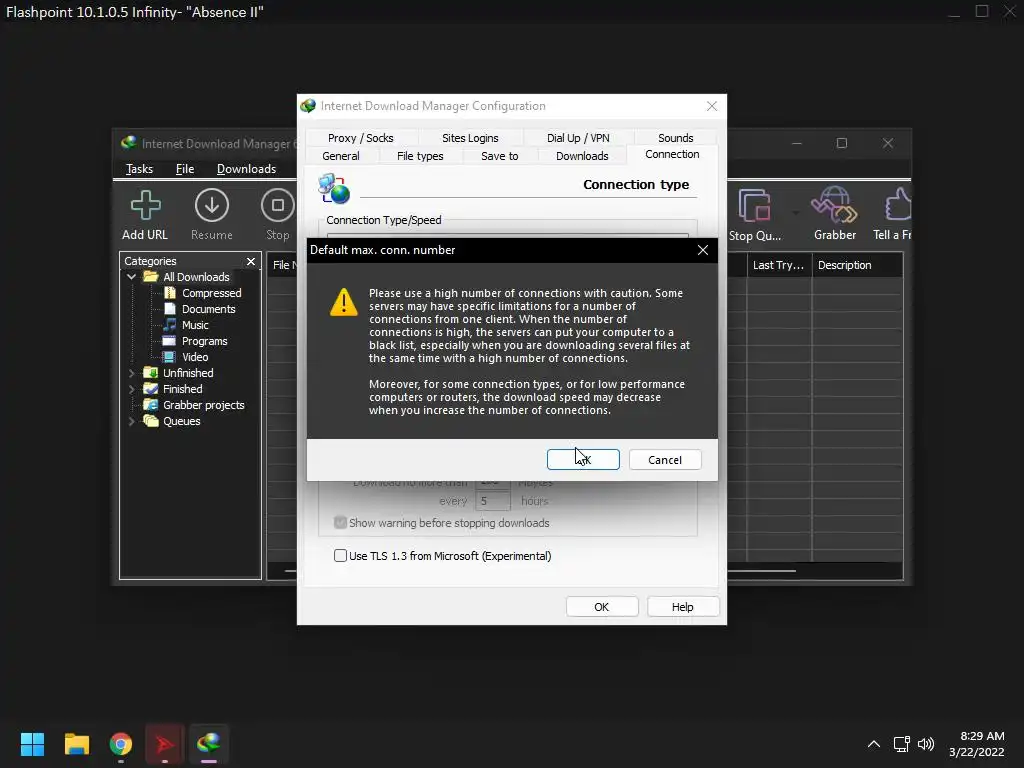This screenshot has height=768, width=1024.
Task: Switch to the Dial Up / VPN tab
Action: 578,138
